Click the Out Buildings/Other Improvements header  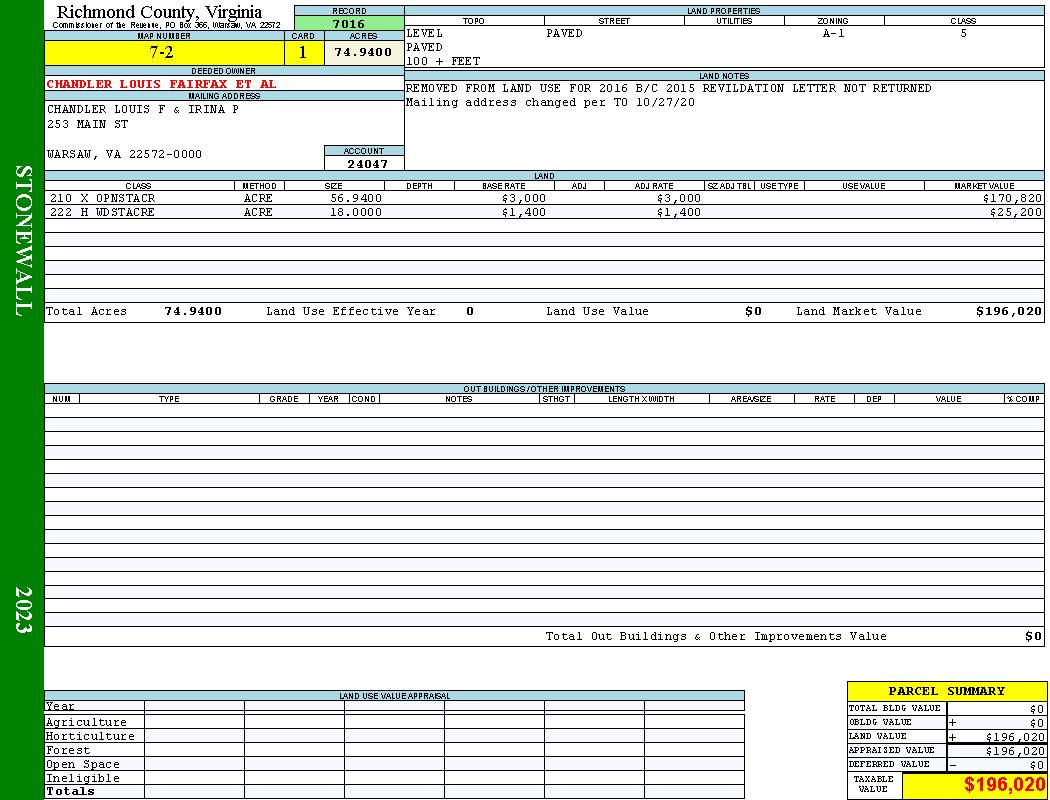coord(544,388)
